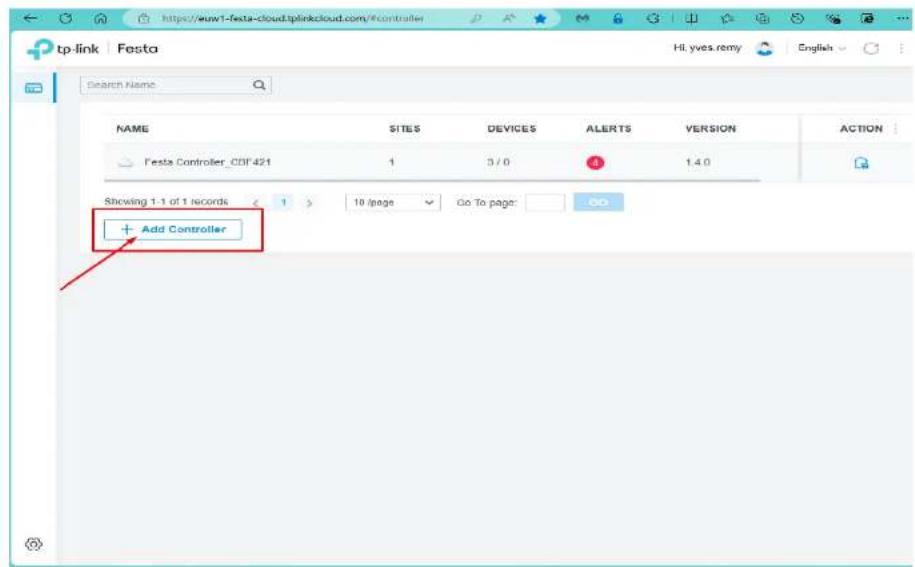915x567 pixels.
Task: Expand the 10 /page dropdown
Action: tap(393, 202)
